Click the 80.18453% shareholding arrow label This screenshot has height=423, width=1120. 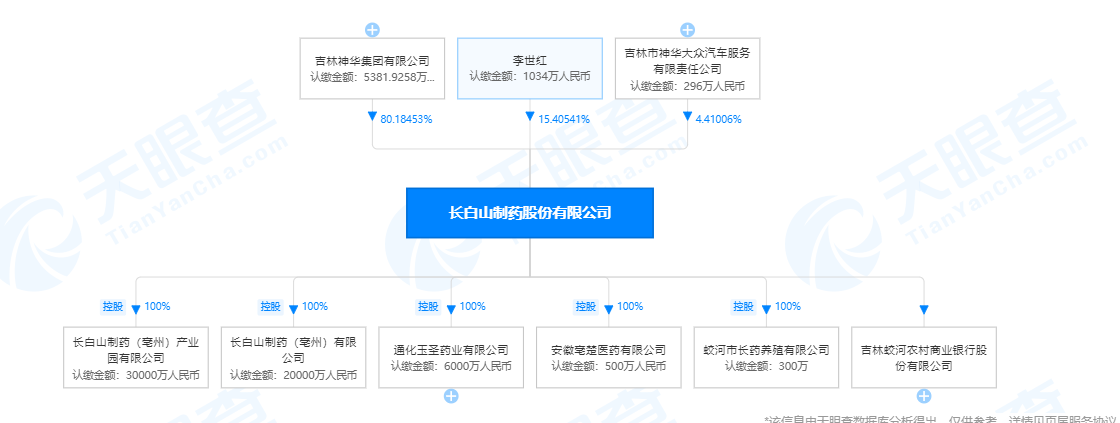click(x=405, y=119)
